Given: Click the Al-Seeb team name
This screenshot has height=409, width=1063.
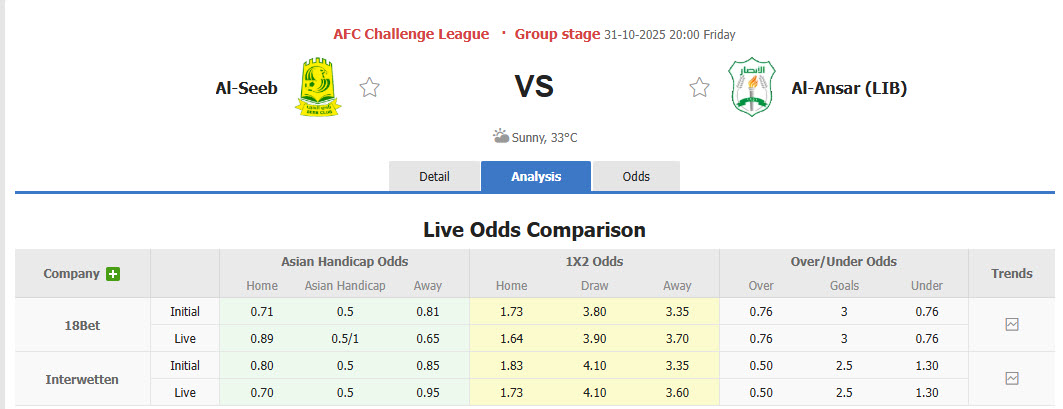Looking at the screenshot, I should 246,88.
